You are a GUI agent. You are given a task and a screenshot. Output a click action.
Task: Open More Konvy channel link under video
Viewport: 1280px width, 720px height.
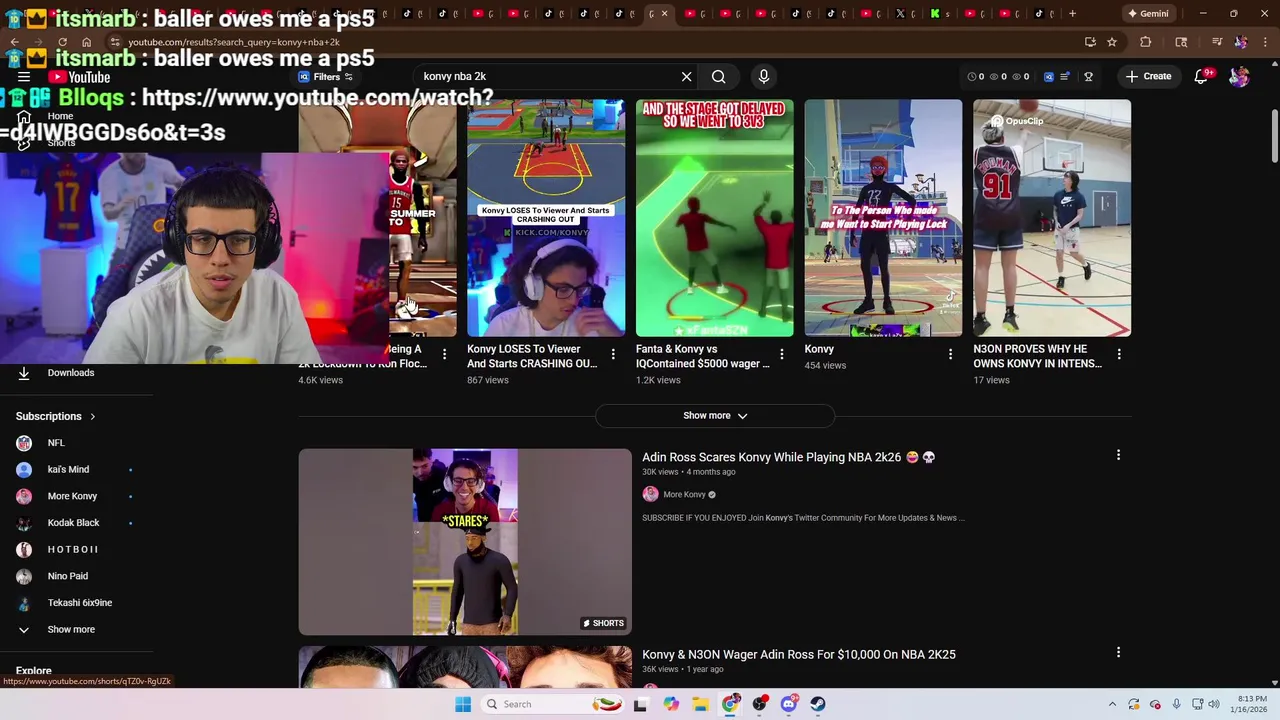tap(684, 494)
